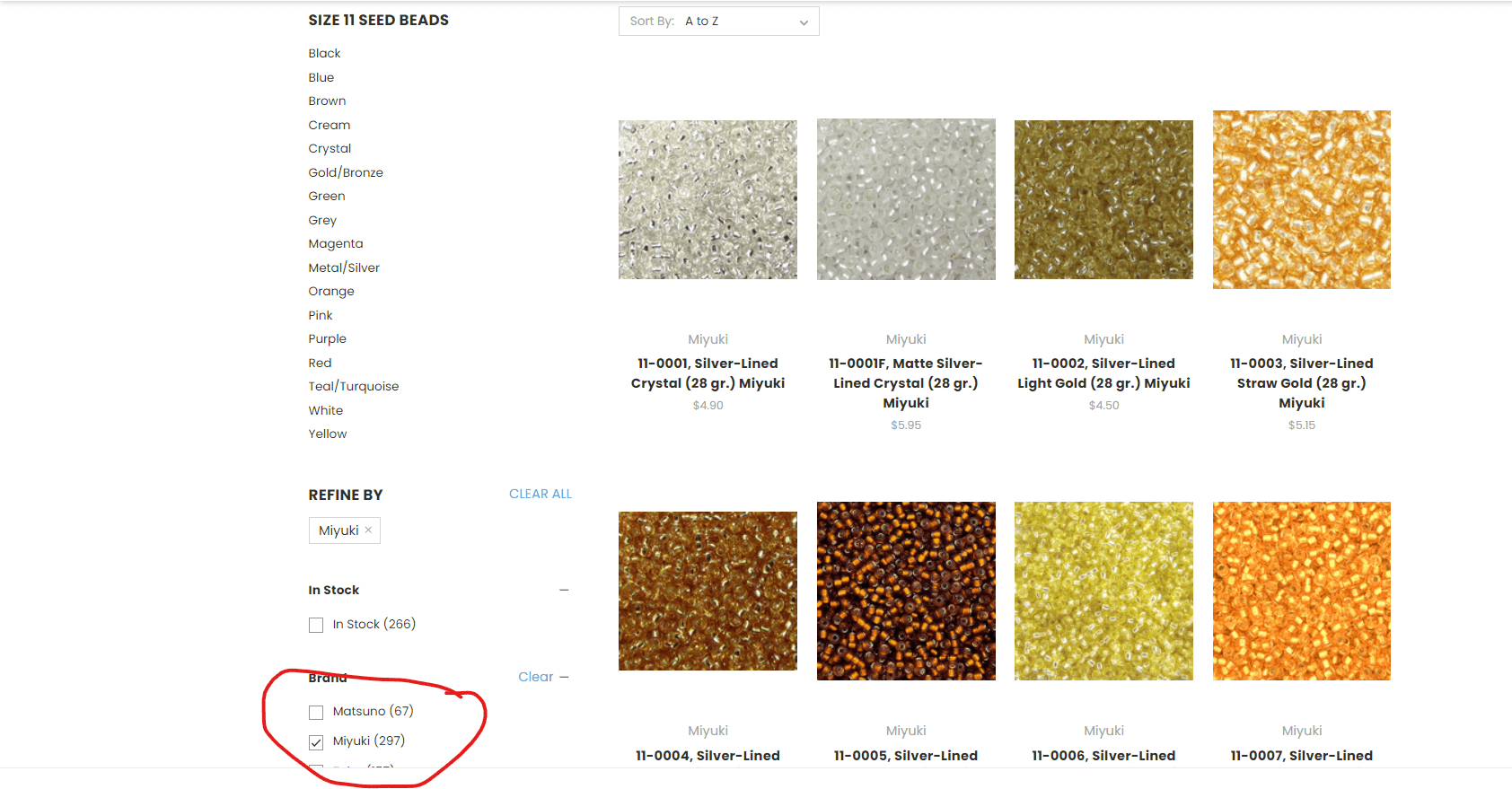This screenshot has height=789, width=1512.
Task: Select the Black color category
Action: [x=324, y=53]
